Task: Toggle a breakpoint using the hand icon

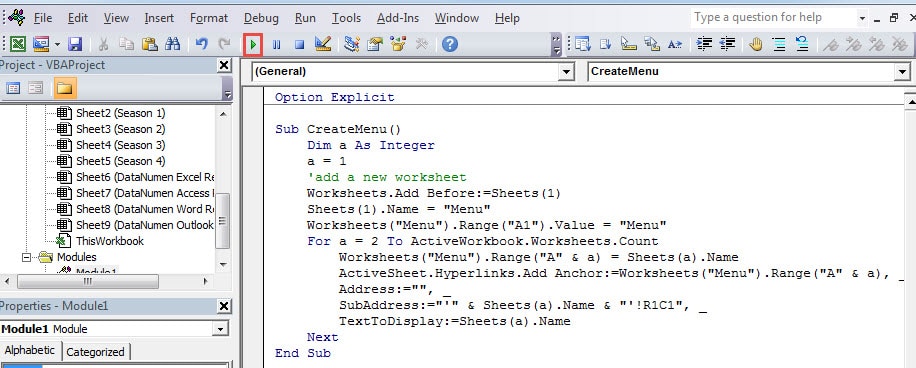Action: [756, 44]
